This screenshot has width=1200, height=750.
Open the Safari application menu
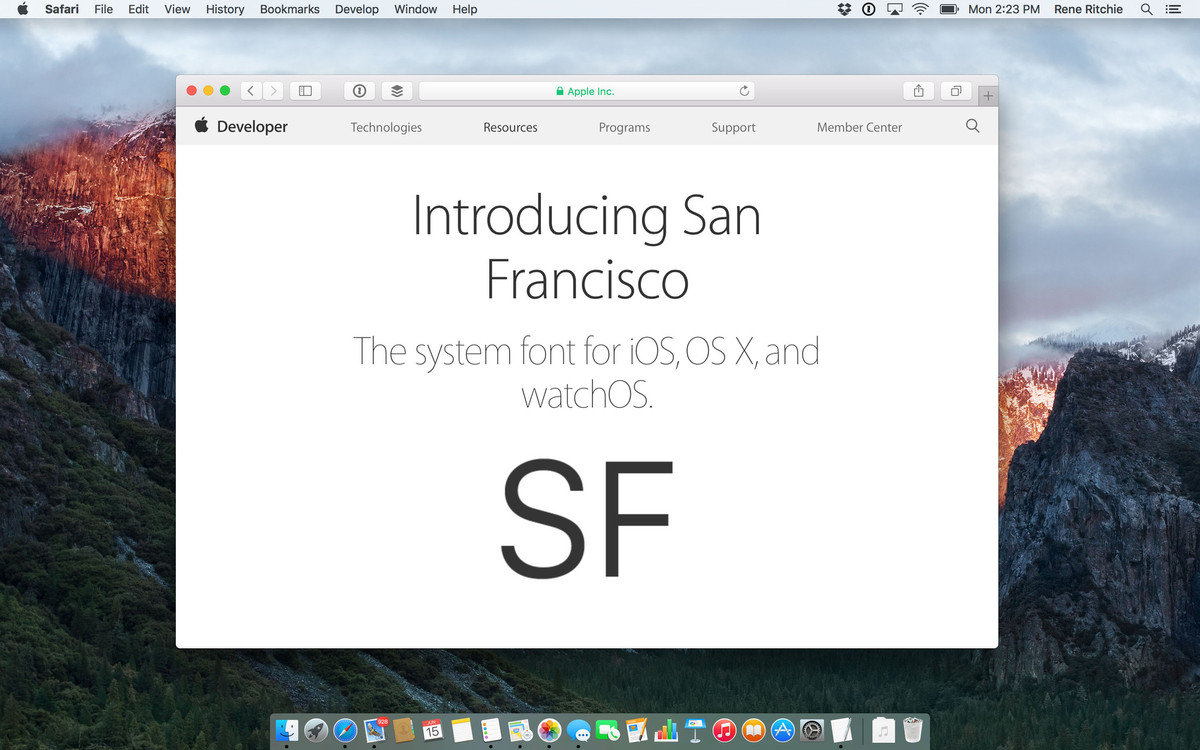point(62,9)
